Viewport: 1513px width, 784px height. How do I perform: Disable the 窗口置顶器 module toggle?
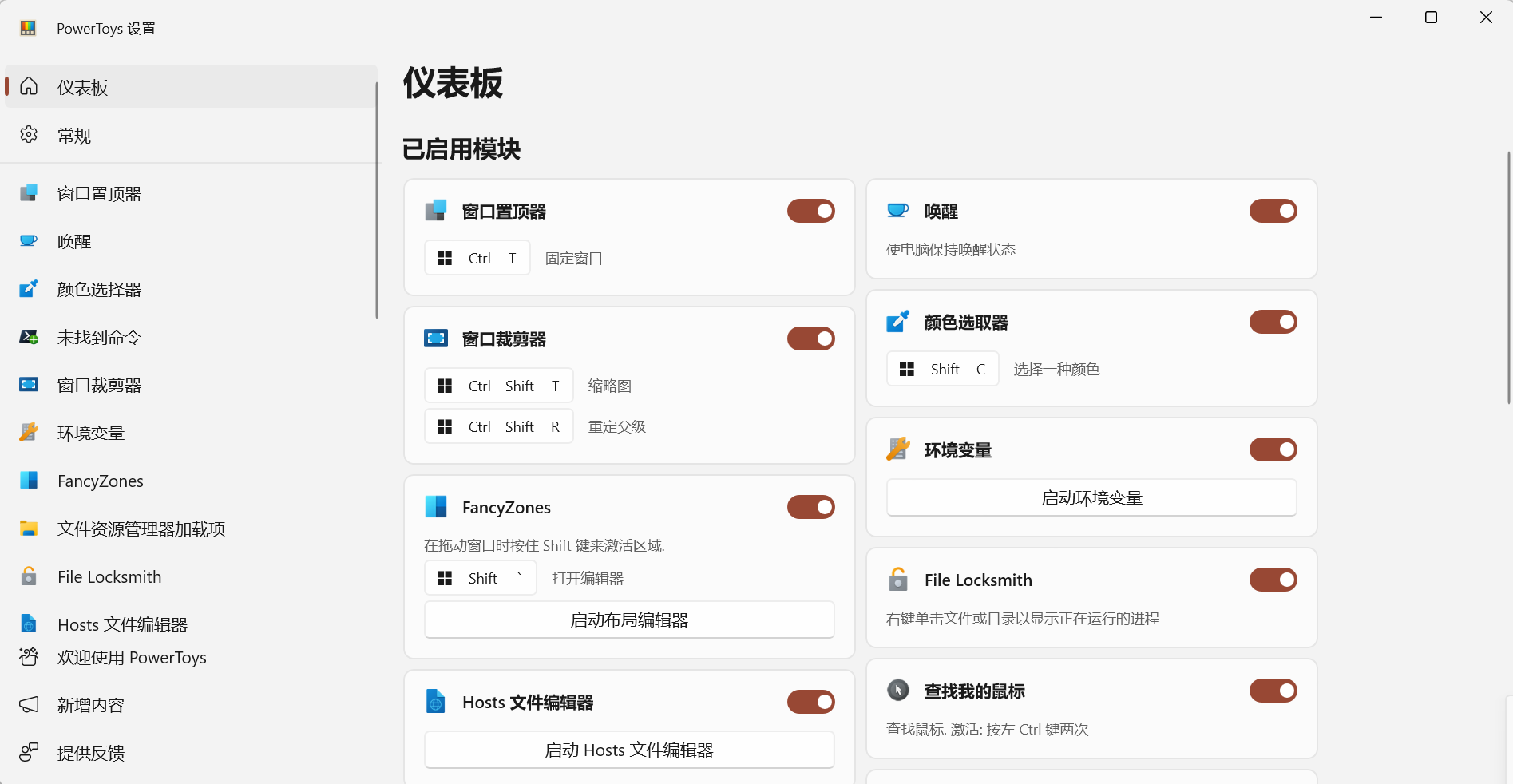[x=811, y=211]
